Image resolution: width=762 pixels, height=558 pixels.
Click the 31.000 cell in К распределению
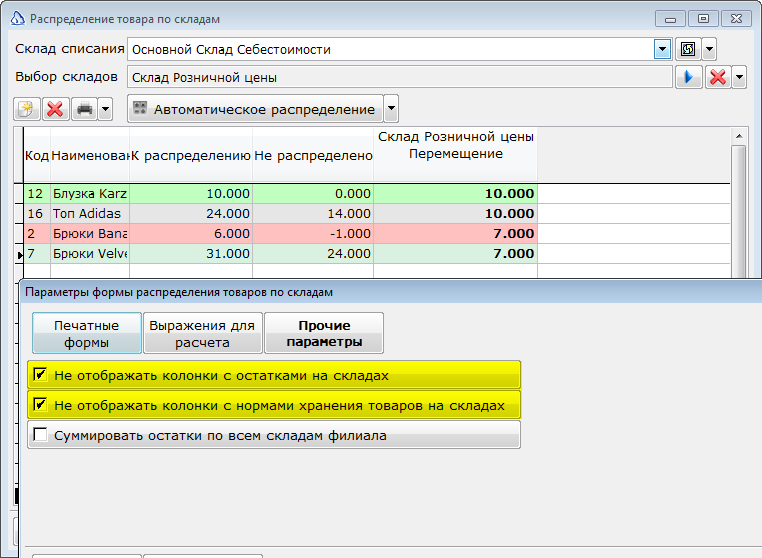pyautogui.click(x=191, y=253)
